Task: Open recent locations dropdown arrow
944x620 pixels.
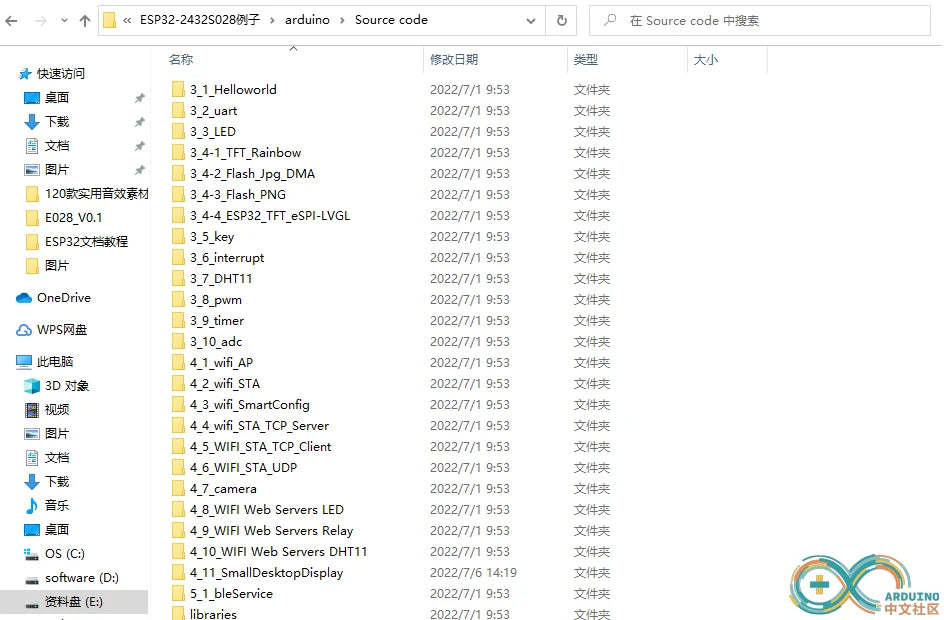Action: (x=64, y=21)
